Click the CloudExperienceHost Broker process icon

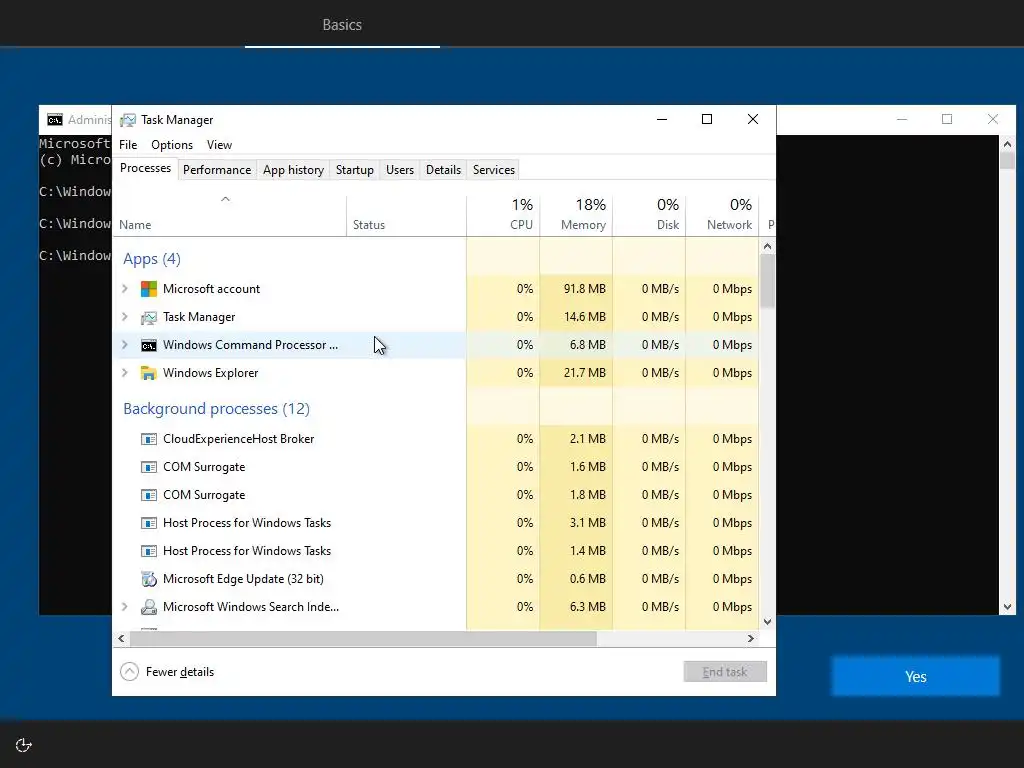(x=149, y=439)
